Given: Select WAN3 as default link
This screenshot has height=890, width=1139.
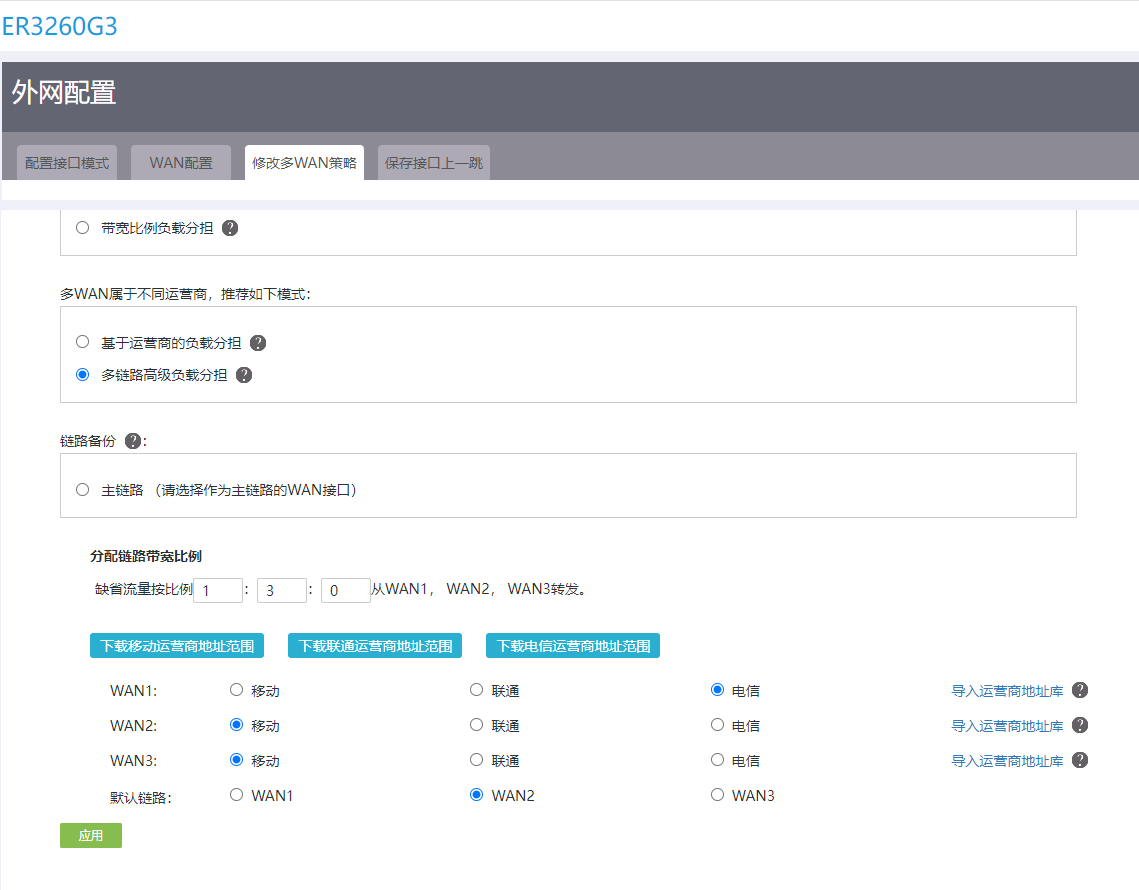Looking at the screenshot, I should (x=717, y=795).
